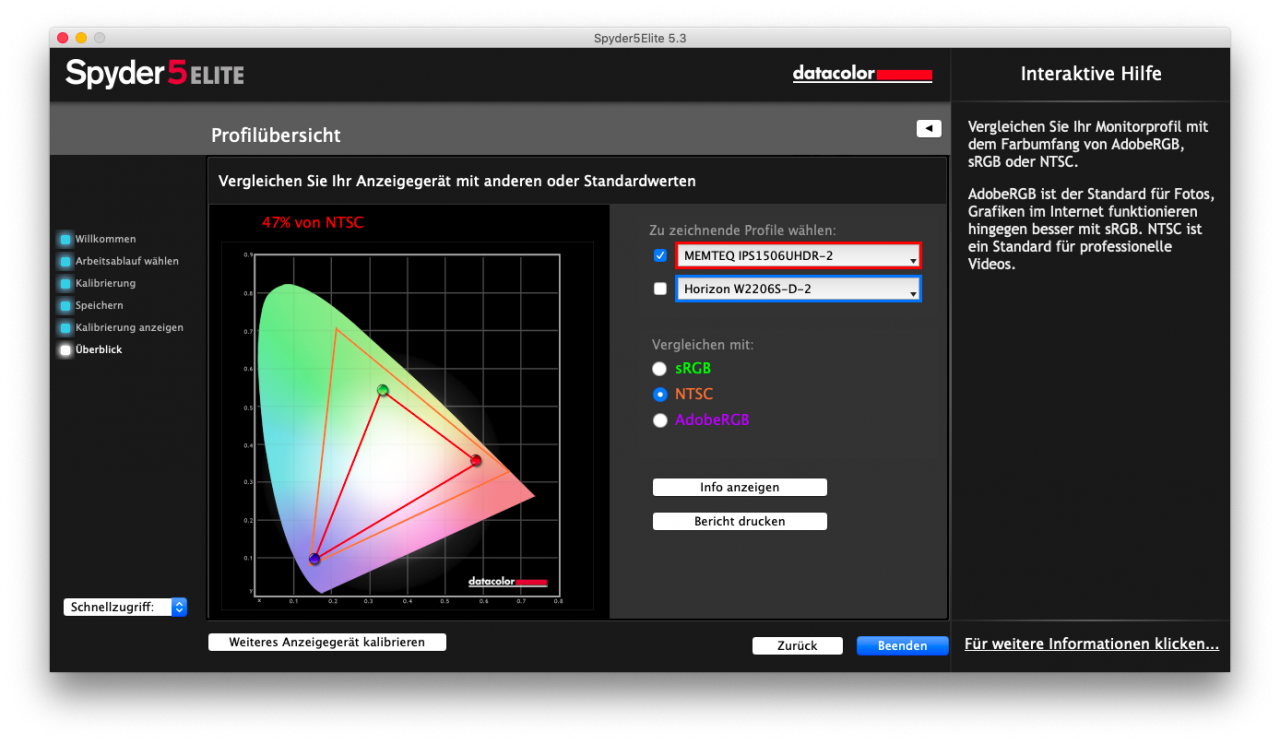
Task: Click the Profilübersicht heading
Action: tap(276, 135)
